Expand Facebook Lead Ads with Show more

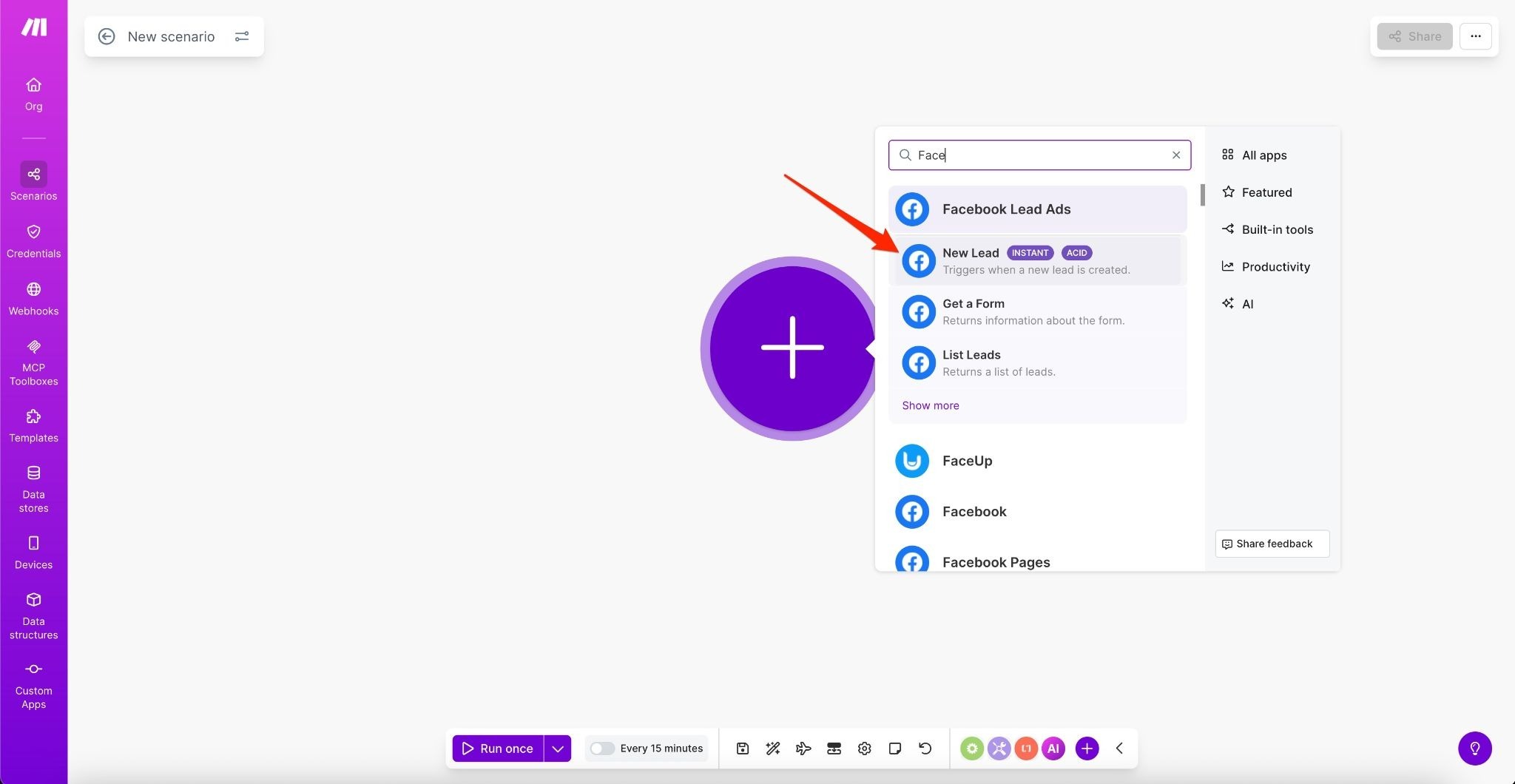(x=930, y=405)
